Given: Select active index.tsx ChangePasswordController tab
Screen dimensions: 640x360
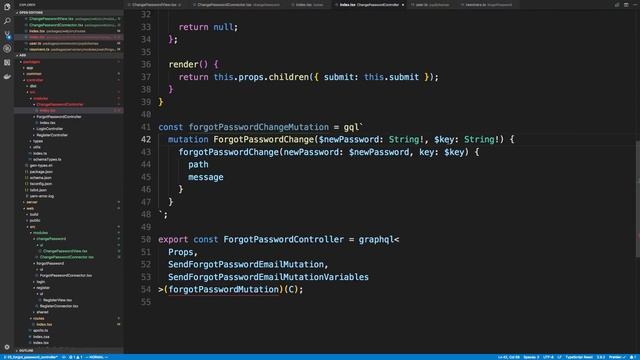Looking at the screenshot, I should [x=369, y=5].
